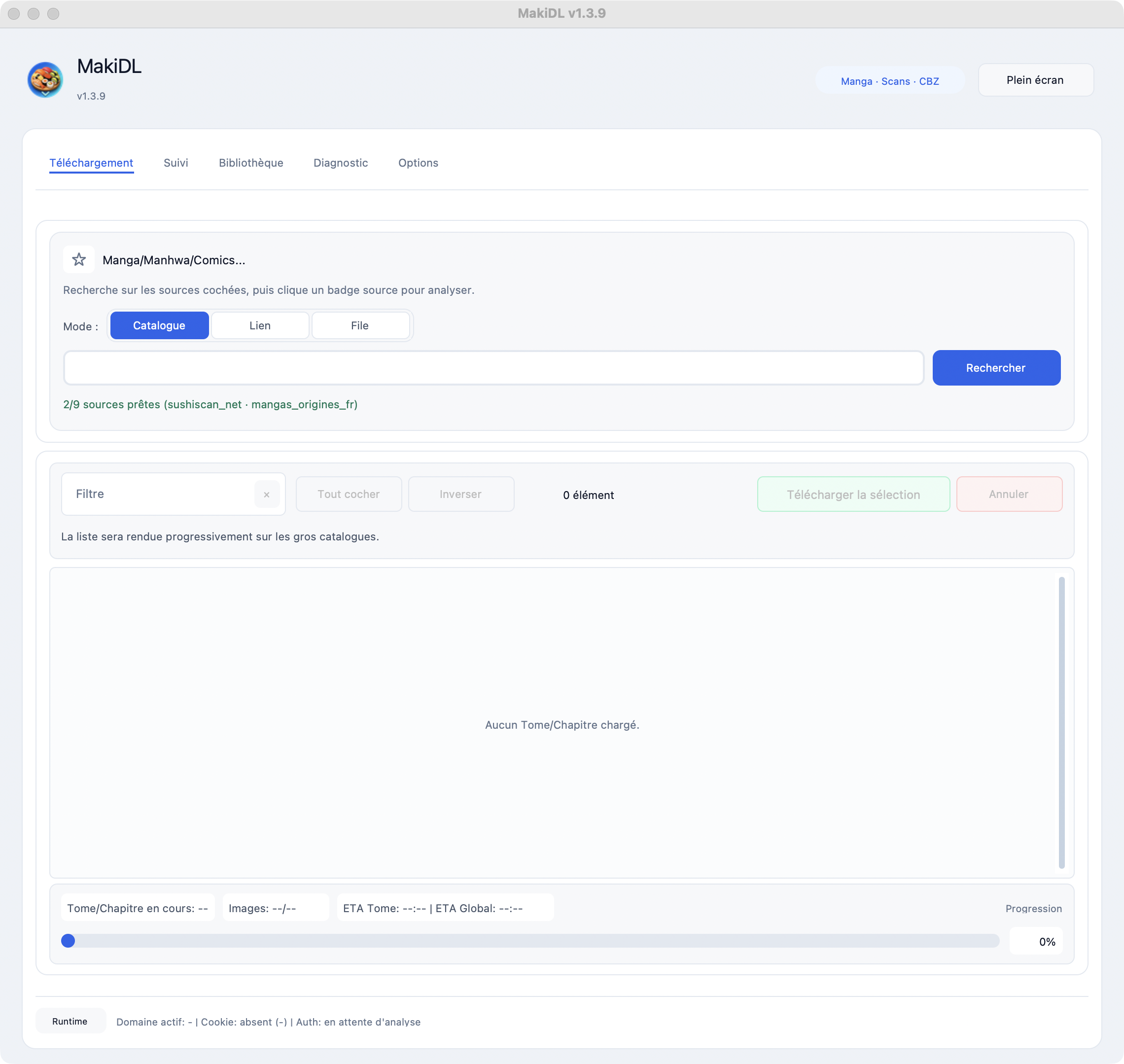The height and width of the screenshot is (1064, 1124).
Task: Toggle Plein écran mode
Action: point(1036,80)
